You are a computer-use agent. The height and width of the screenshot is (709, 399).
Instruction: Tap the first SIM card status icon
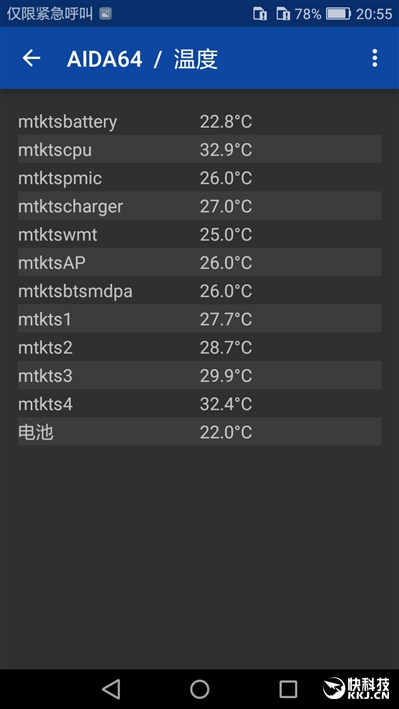(260, 14)
